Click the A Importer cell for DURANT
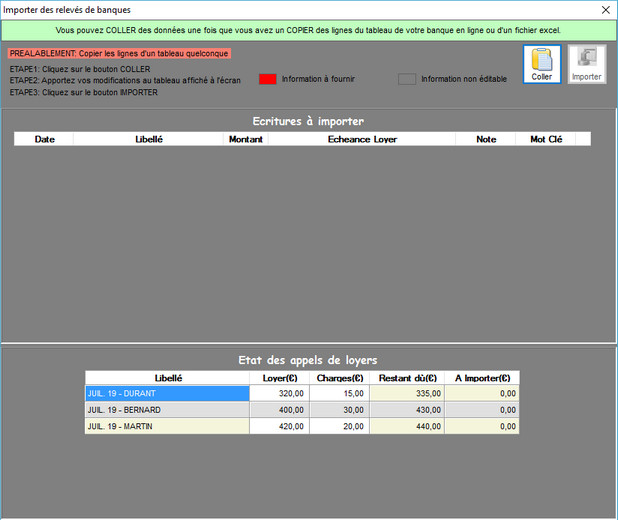 point(482,394)
